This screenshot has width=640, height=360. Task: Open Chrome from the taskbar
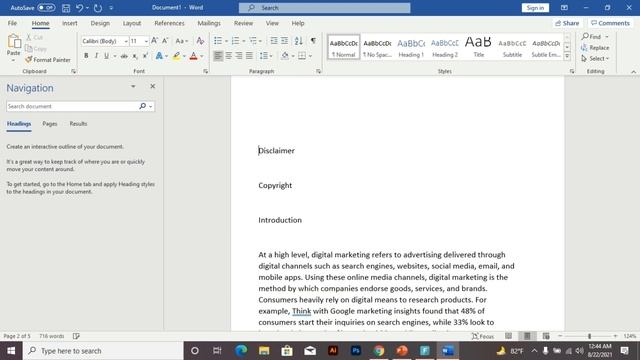pyautogui.click(x=379, y=351)
